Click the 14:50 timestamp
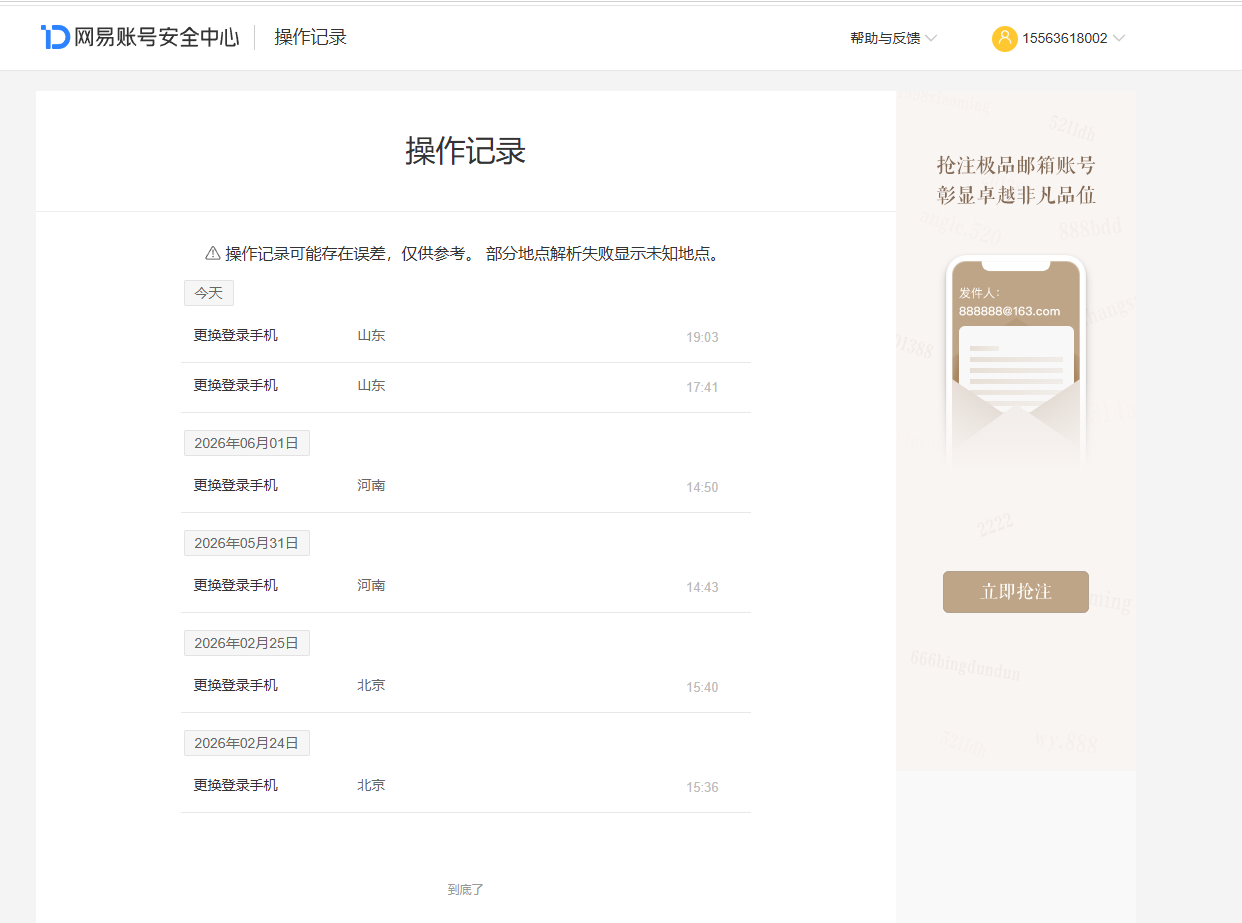1242x923 pixels. click(x=702, y=487)
